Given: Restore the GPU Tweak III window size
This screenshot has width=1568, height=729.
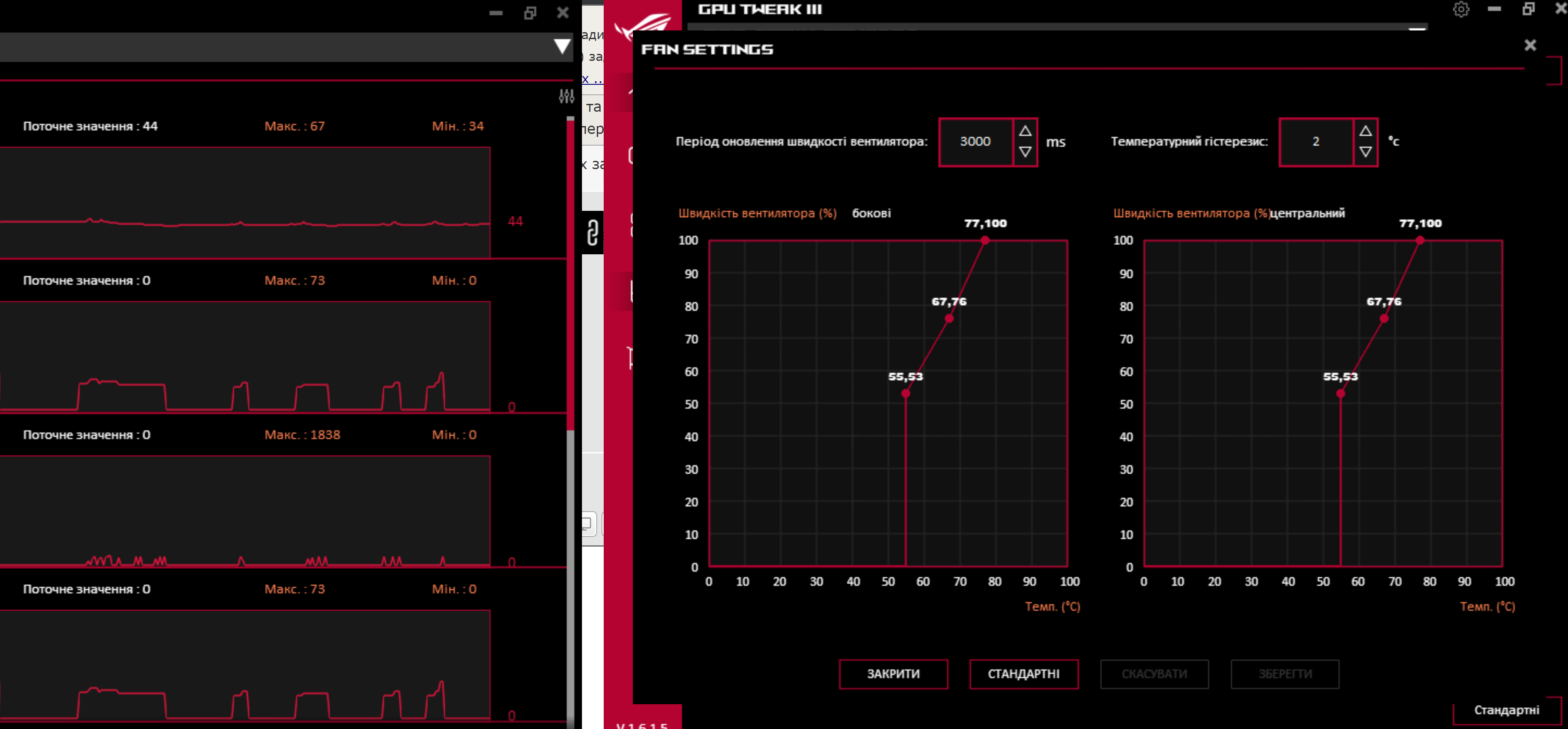Looking at the screenshot, I should (x=1528, y=9).
